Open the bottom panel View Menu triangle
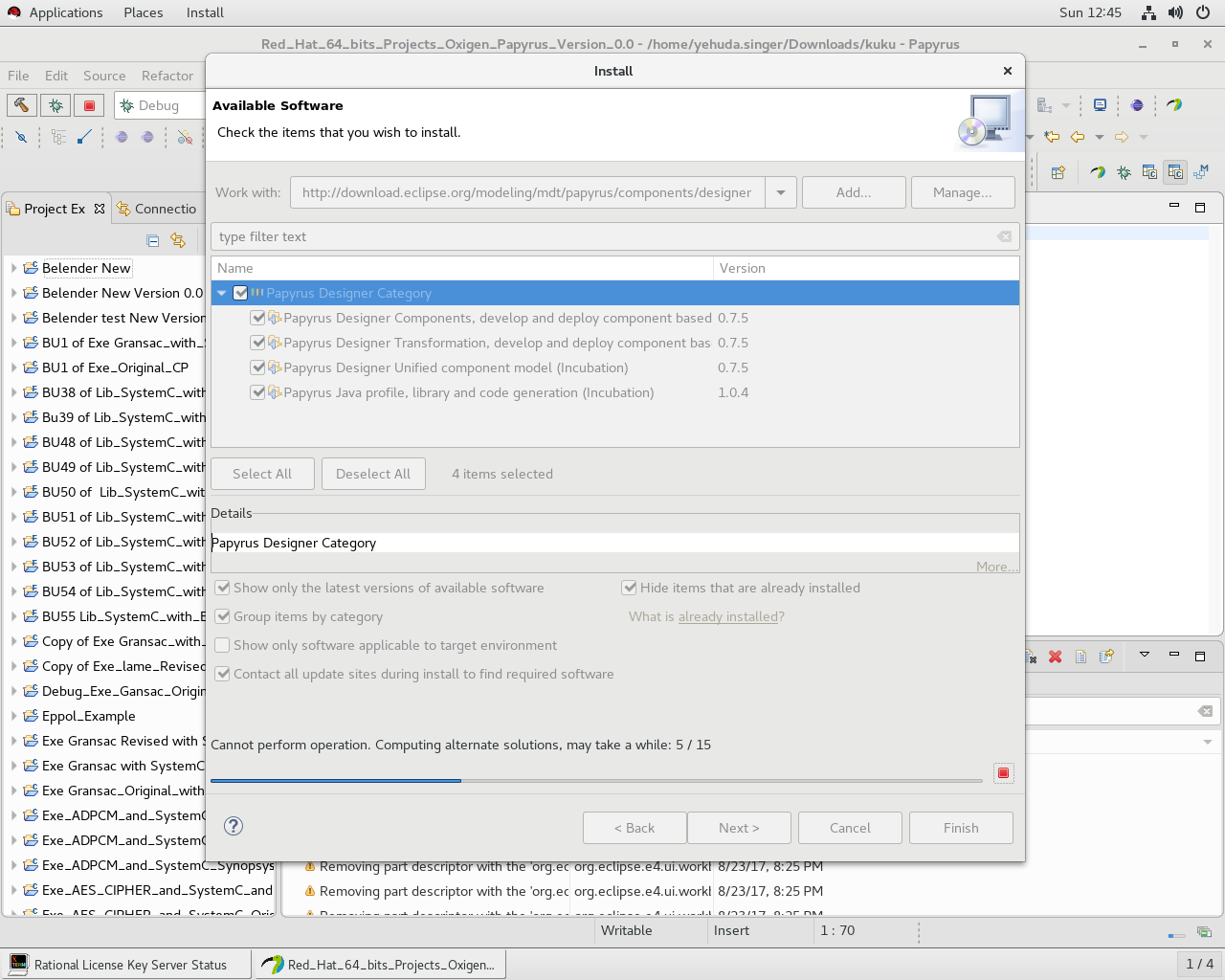This screenshot has width=1225, height=980. click(1144, 656)
